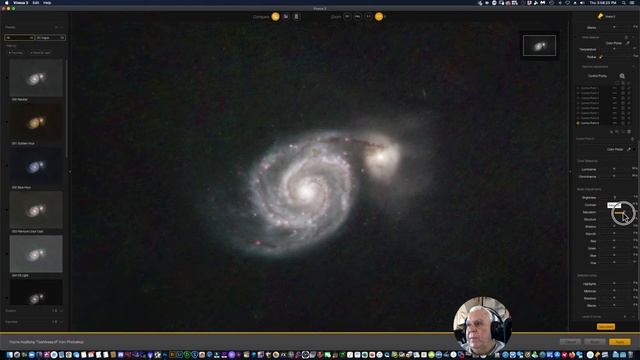Switch to split preview compare icon
Viewport: 640px width, 360px height.
(286, 16)
